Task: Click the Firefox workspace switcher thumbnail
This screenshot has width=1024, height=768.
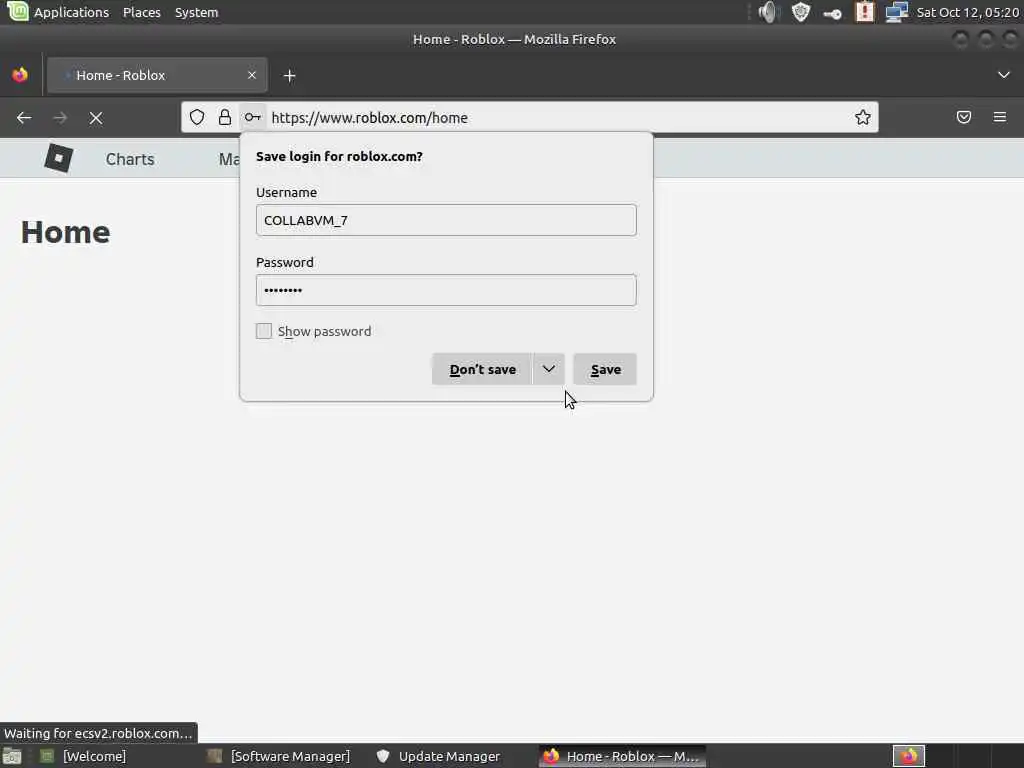Action: pos(909,756)
